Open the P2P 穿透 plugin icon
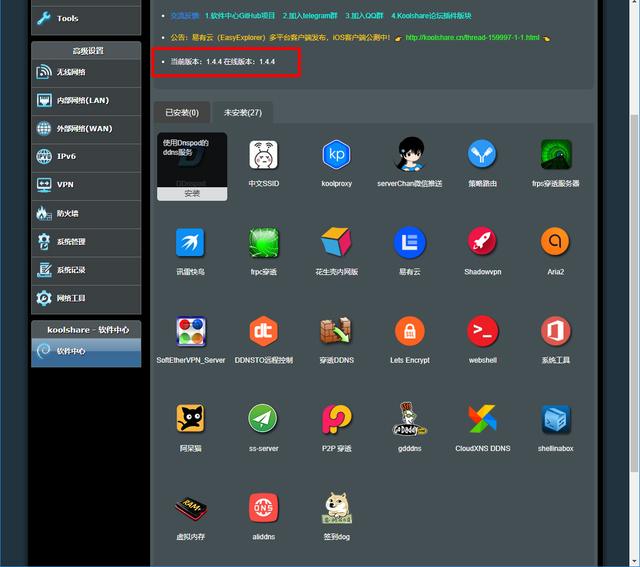Viewport: 640px width, 567px height. [336, 419]
